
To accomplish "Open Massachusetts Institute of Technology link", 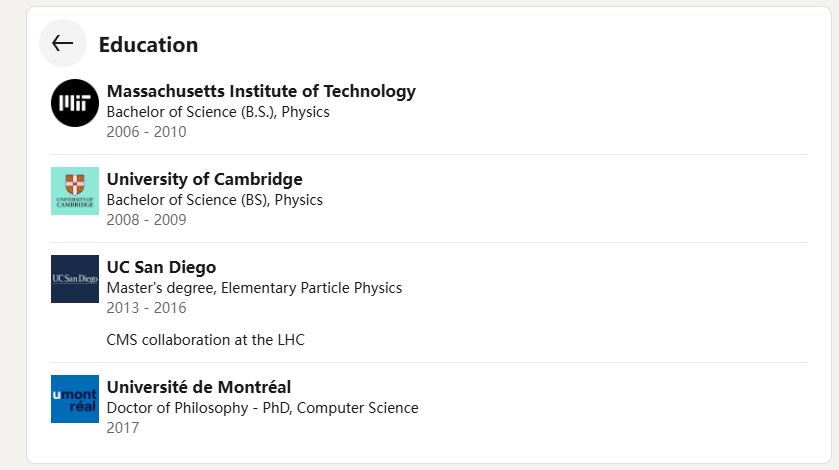I will tap(261, 91).
